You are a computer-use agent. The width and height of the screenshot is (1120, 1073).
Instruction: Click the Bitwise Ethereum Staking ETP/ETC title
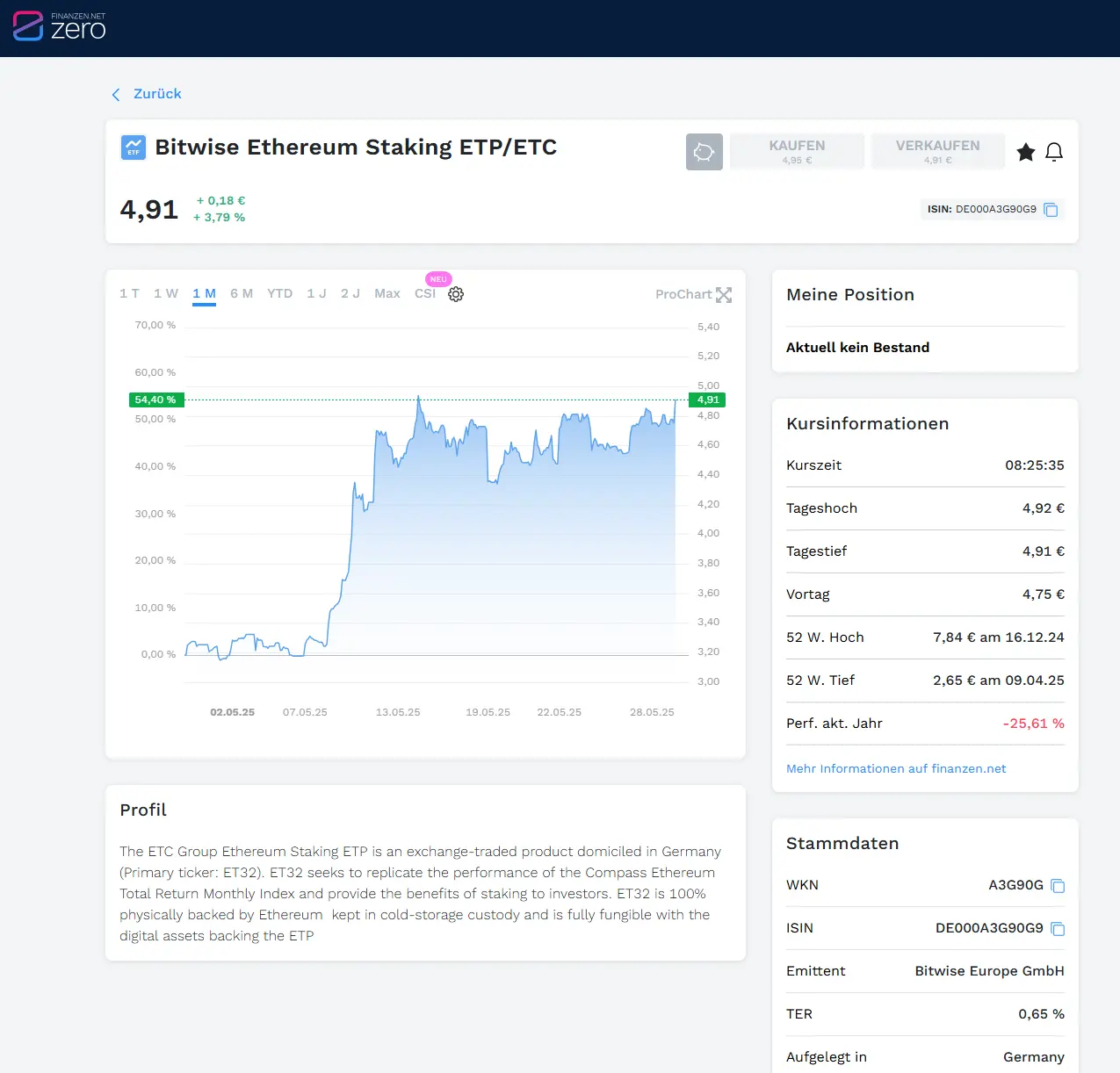coord(356,147)
